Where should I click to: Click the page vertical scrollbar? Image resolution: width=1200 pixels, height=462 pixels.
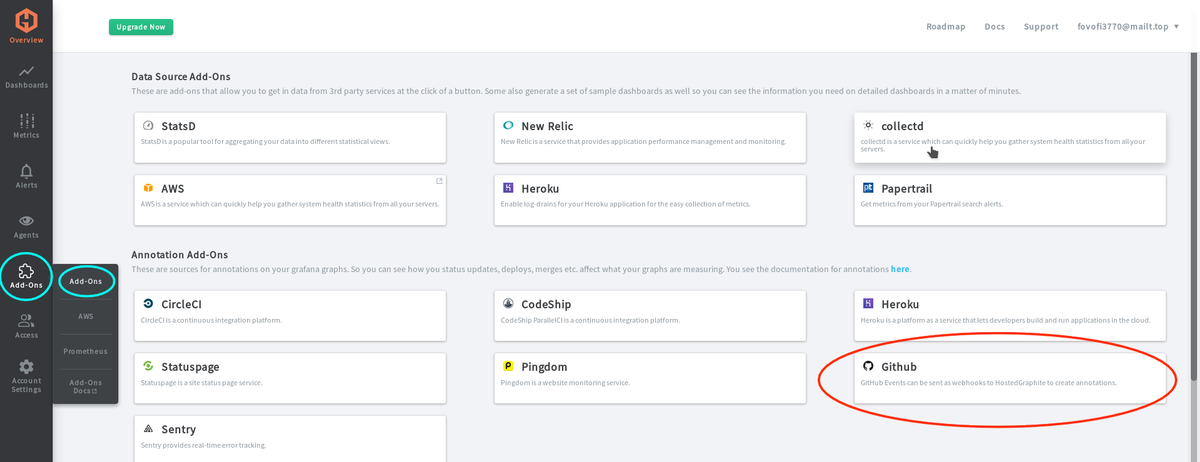click(1195, 215)
